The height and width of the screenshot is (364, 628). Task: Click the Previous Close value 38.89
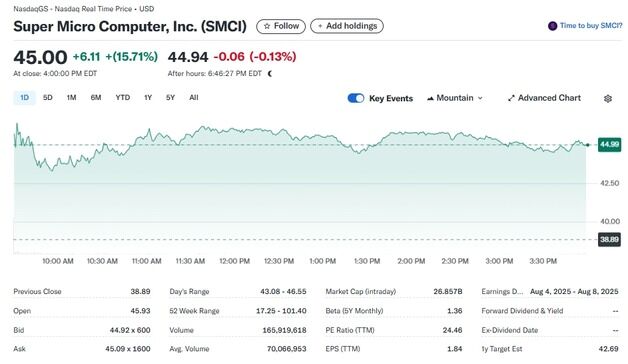[140, 292]
